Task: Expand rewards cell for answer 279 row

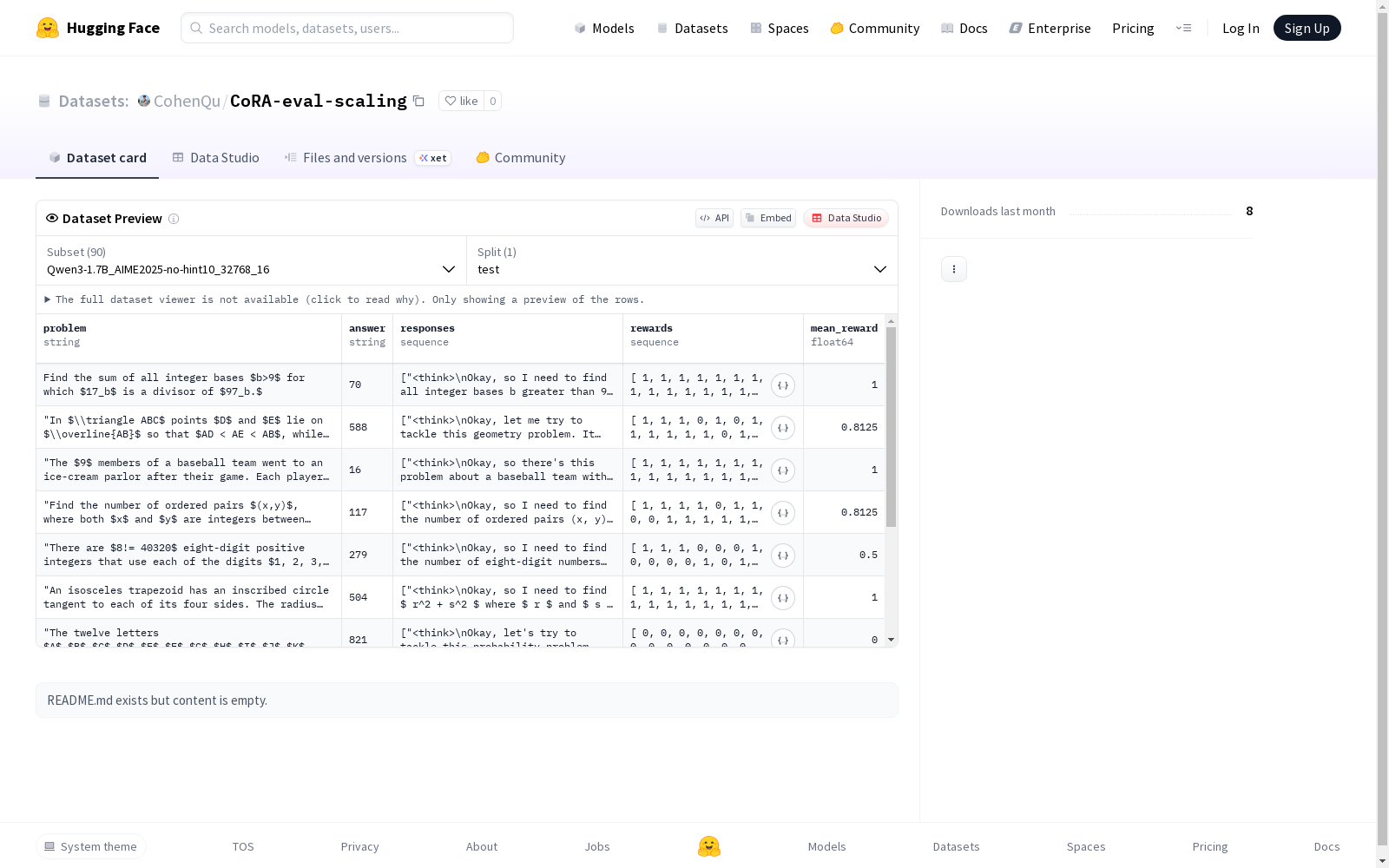Action: click(783, 556)
